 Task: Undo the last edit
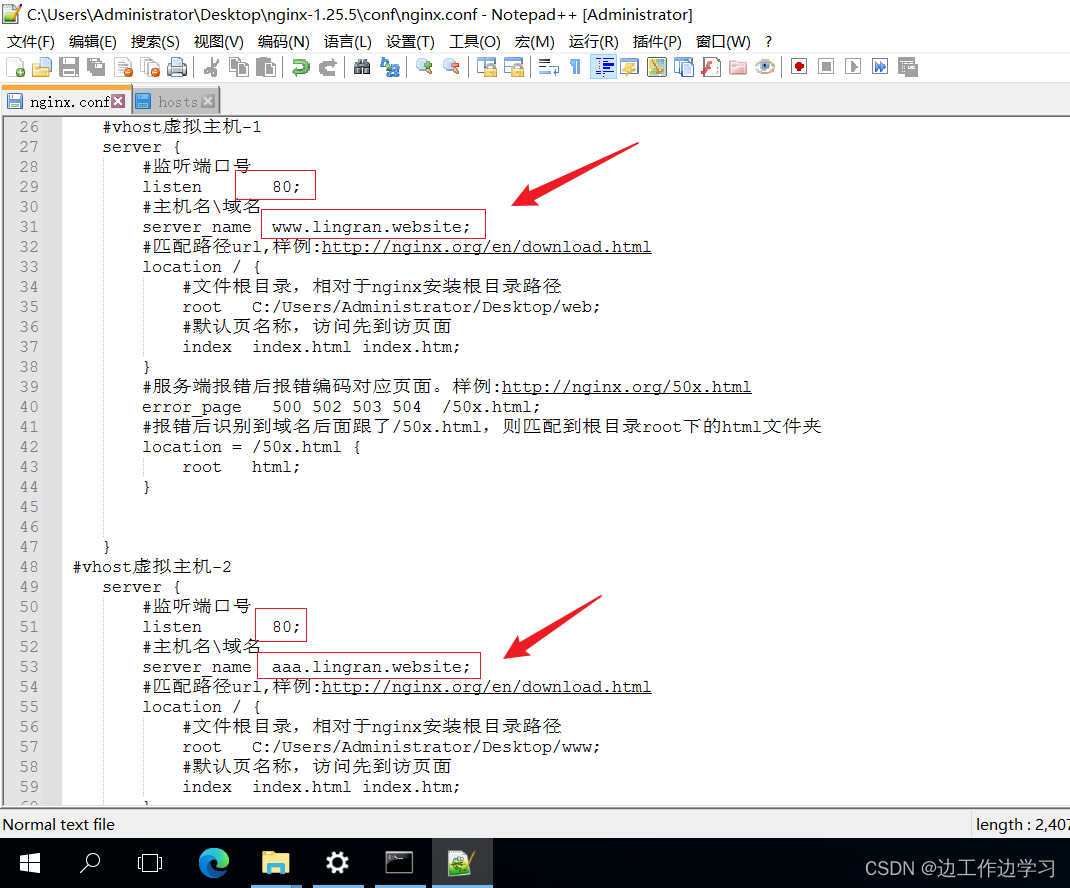pyautogui.click(x=300, y=67)
